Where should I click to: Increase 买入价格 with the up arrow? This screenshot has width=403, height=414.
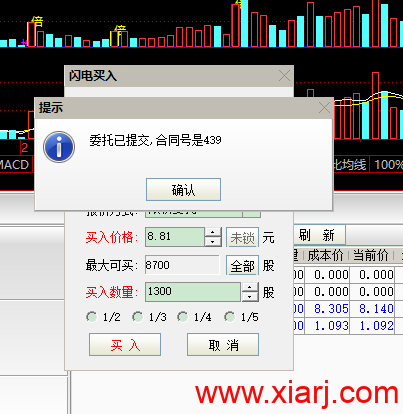click(213, 232)
